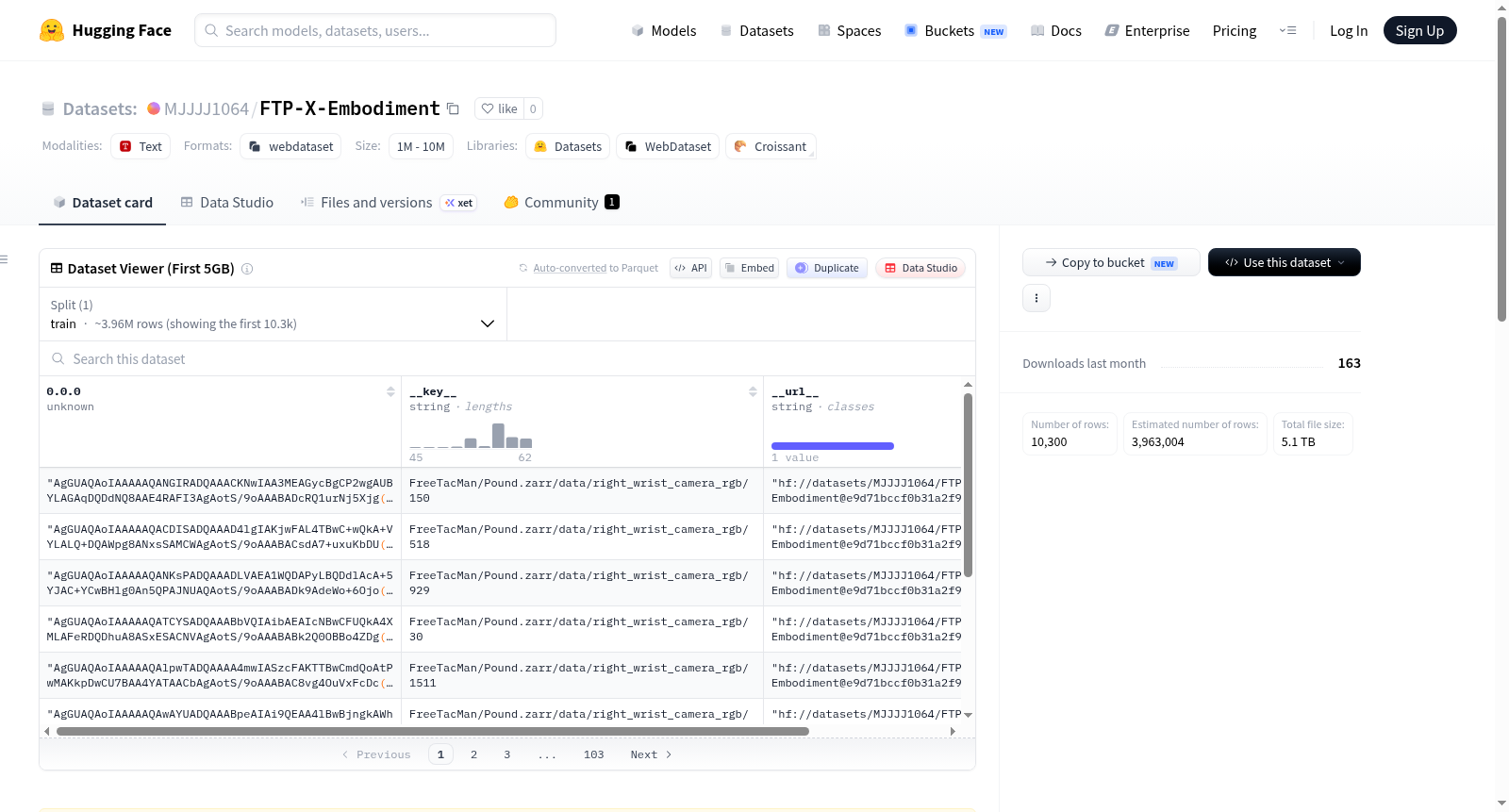
Task: Go to Next page of rows
Action: click(651, 754)
